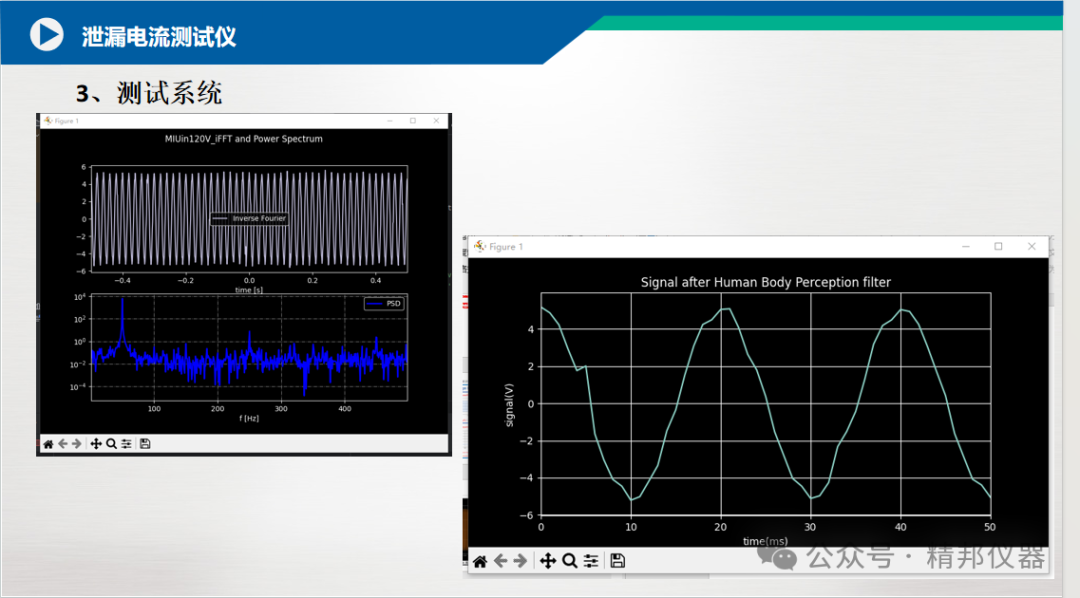Click the Inverse Fourier legend box
The height and width of the screenshot is (598, 1080).
tap(249, 218)
